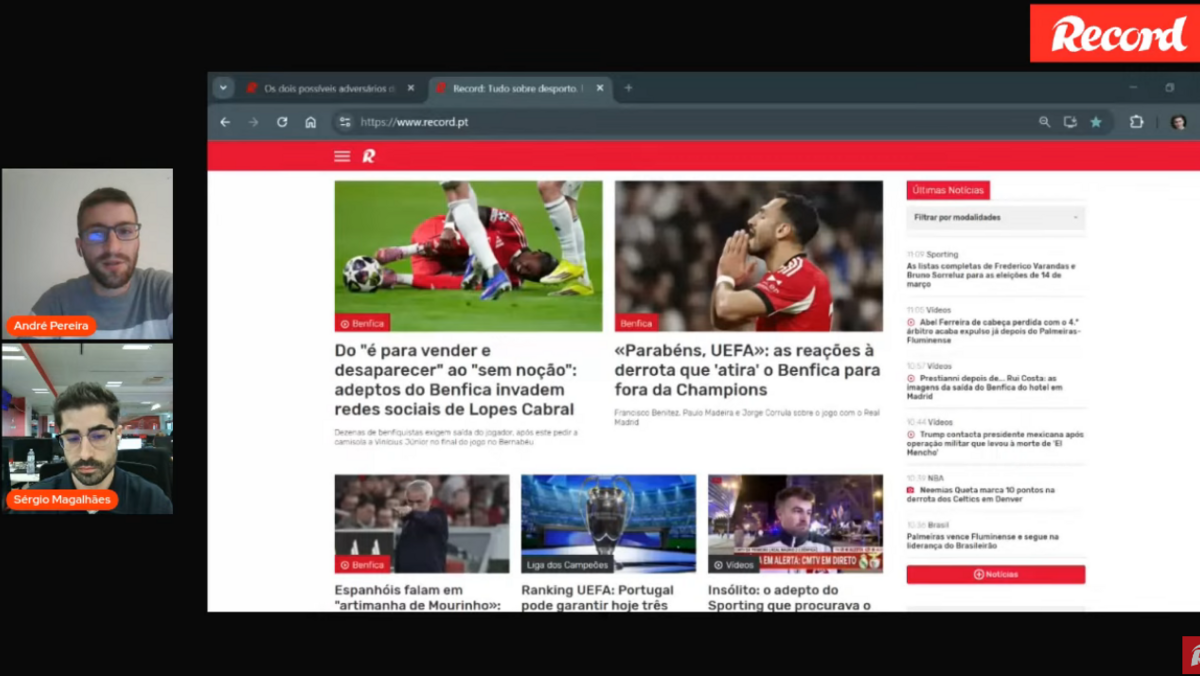Click the zoom magnifier icon in address bar
The width and height of the screenshot is (1200, 676).
pyautogui.click(x=1044, y=122)
